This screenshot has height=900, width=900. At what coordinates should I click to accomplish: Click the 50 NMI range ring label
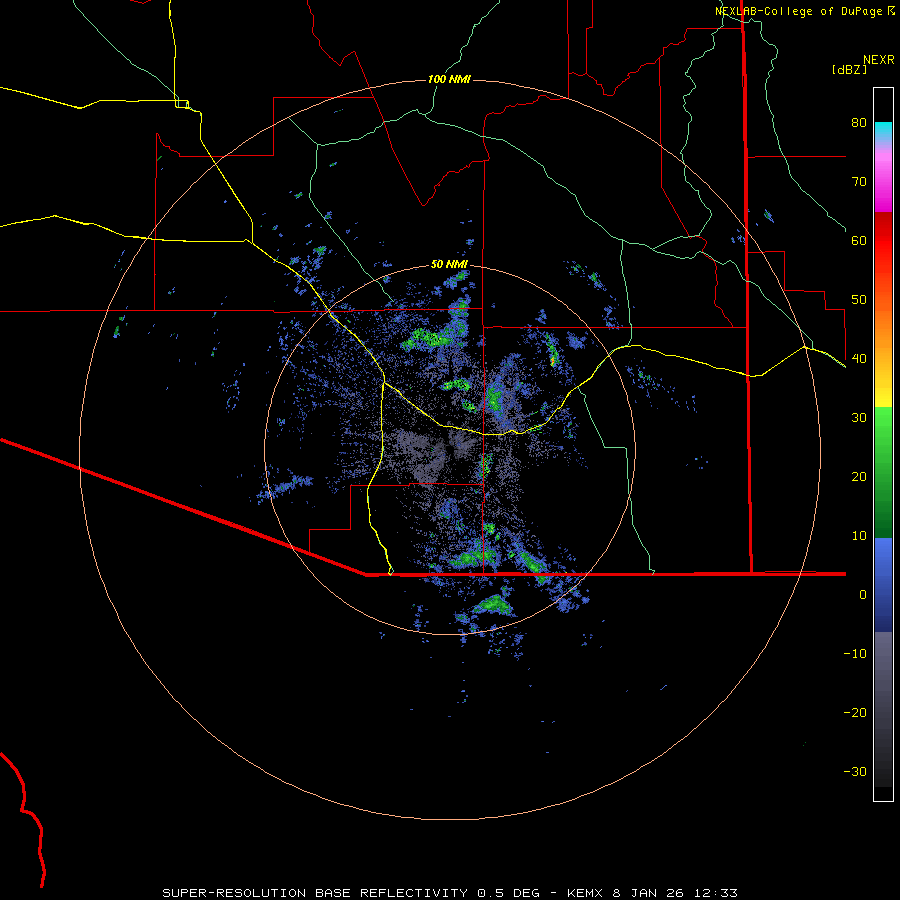[449, 265]
